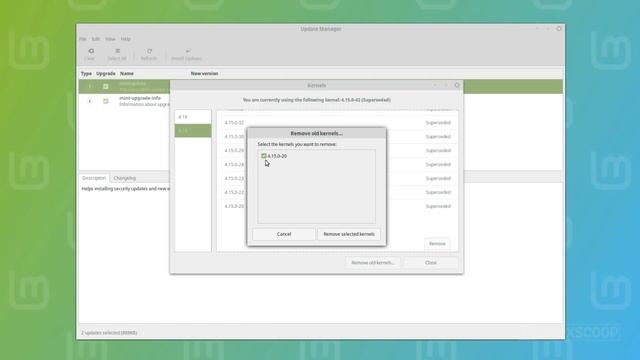Click the current kernel notice in the Kernels window
Viewport: 640px width, 360px height.
point(316,100)
